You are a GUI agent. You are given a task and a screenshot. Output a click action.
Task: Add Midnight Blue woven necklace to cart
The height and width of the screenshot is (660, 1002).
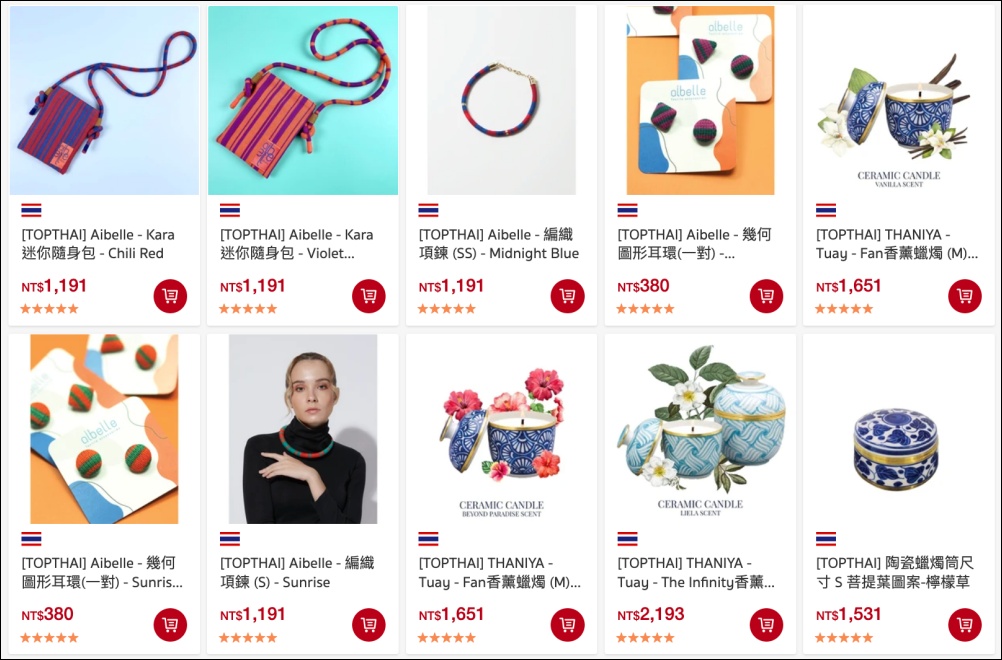pos(567,296)
